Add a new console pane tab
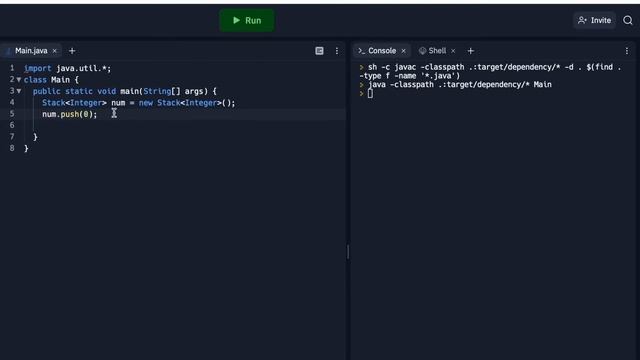 pyautogui.click(x=471, y=51)
